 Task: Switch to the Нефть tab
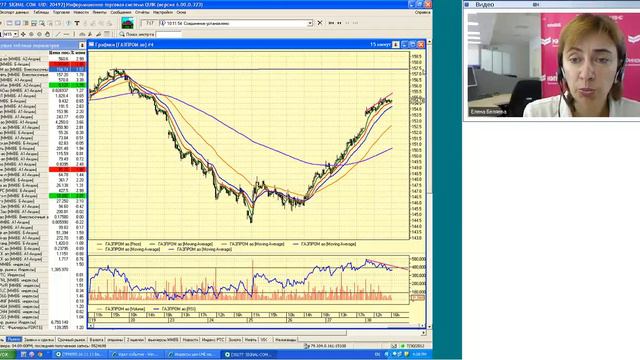tap(251, 340)
